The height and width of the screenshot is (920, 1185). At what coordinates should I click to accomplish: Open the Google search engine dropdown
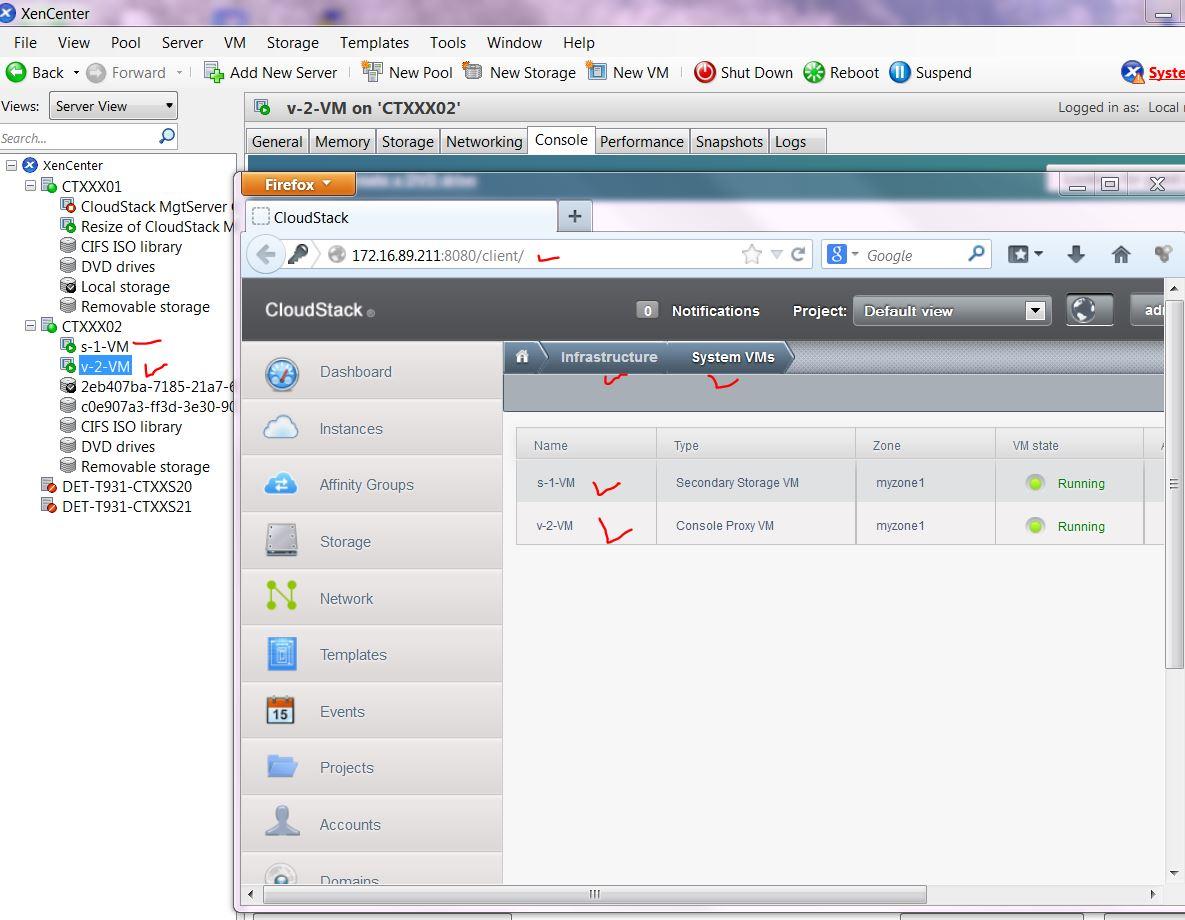click(x=855, y=255)
